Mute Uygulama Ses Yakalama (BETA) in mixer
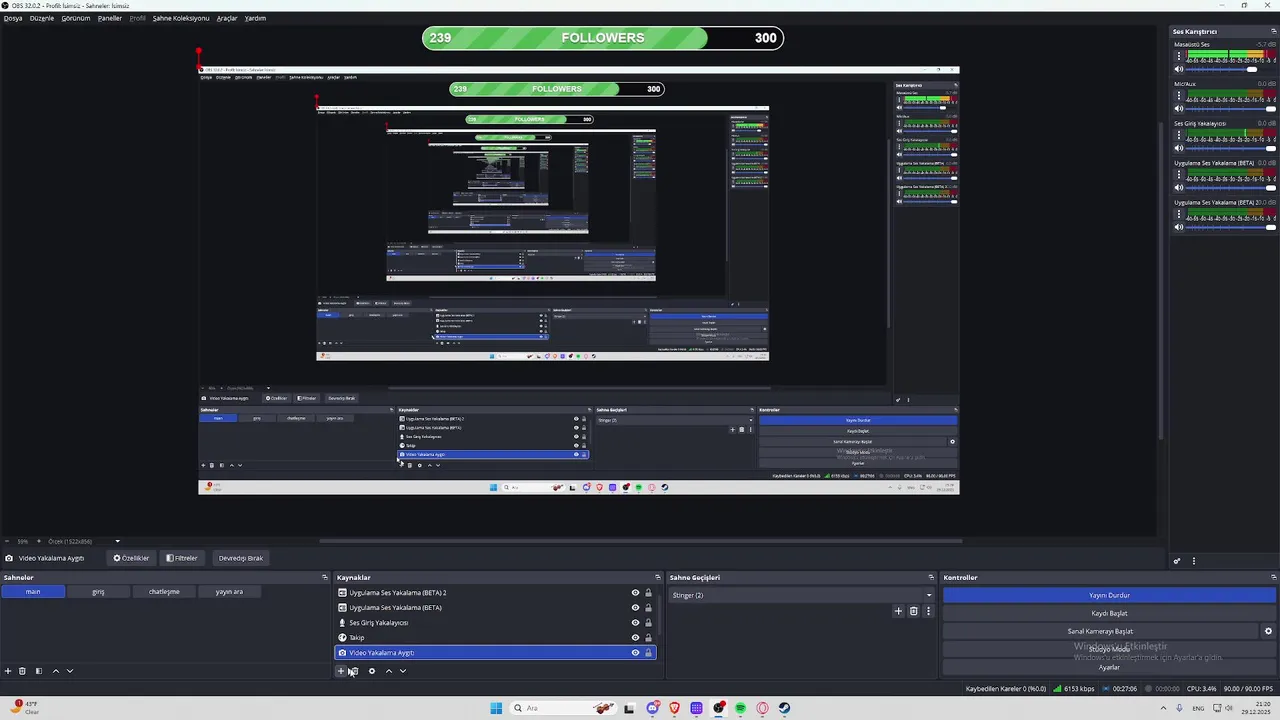1280x720 pixels. (1179, 187)
